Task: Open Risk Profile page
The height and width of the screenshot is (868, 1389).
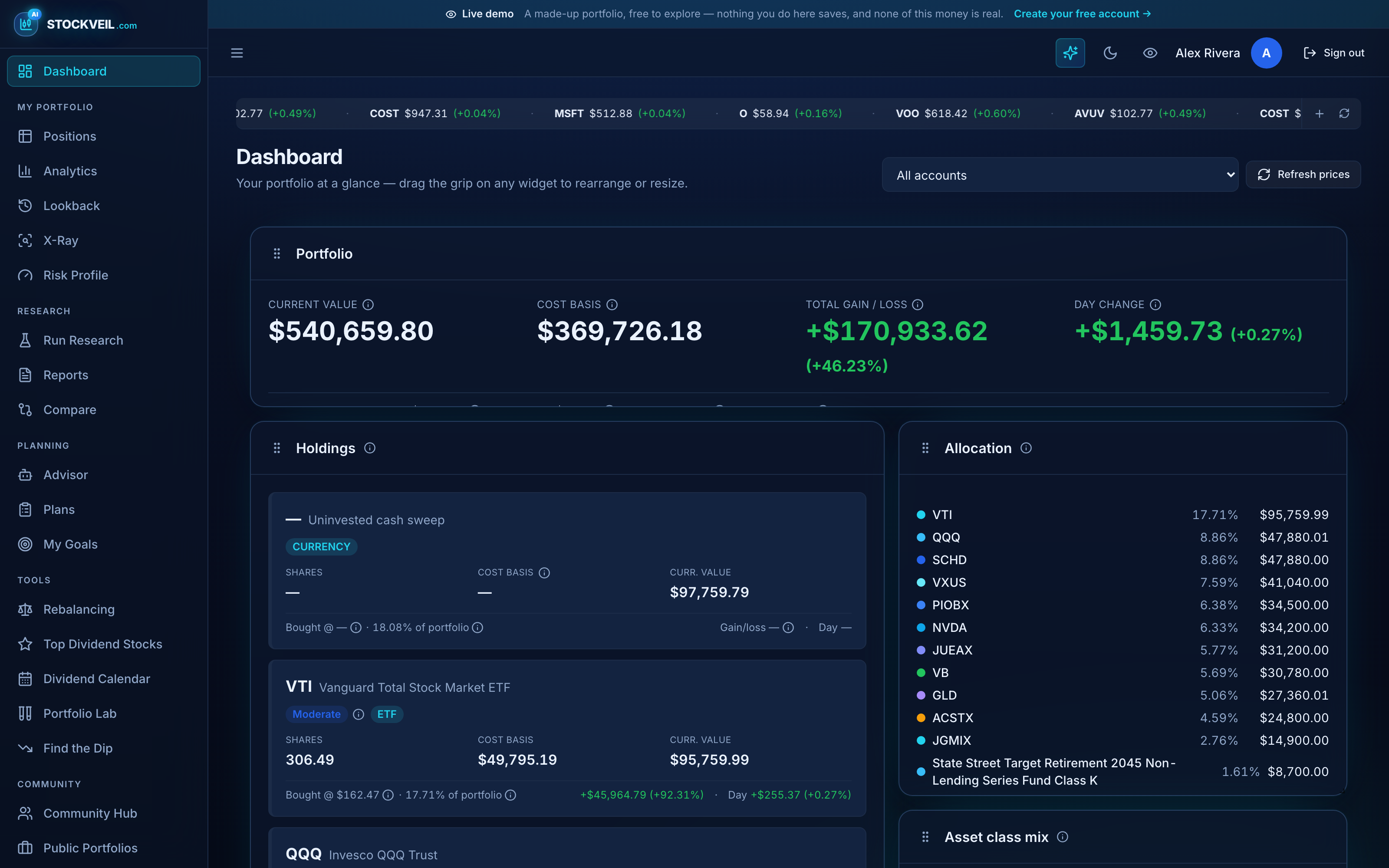Action: click(x=103, y=275)
